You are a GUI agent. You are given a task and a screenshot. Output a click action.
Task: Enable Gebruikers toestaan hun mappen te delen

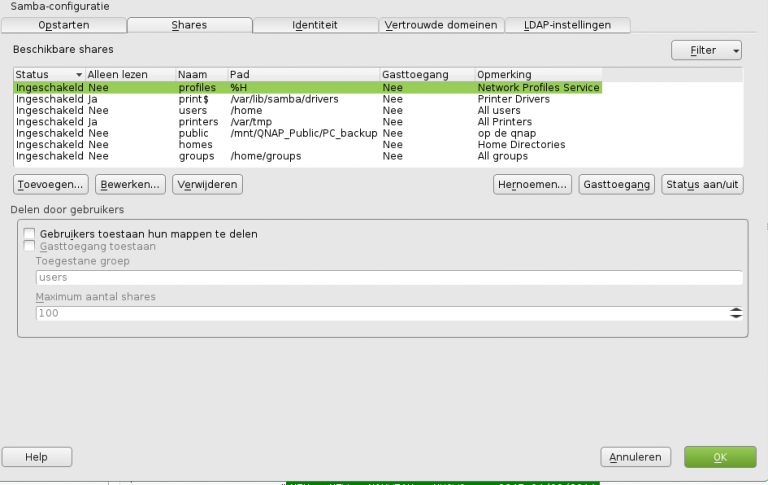coord(29,234)
